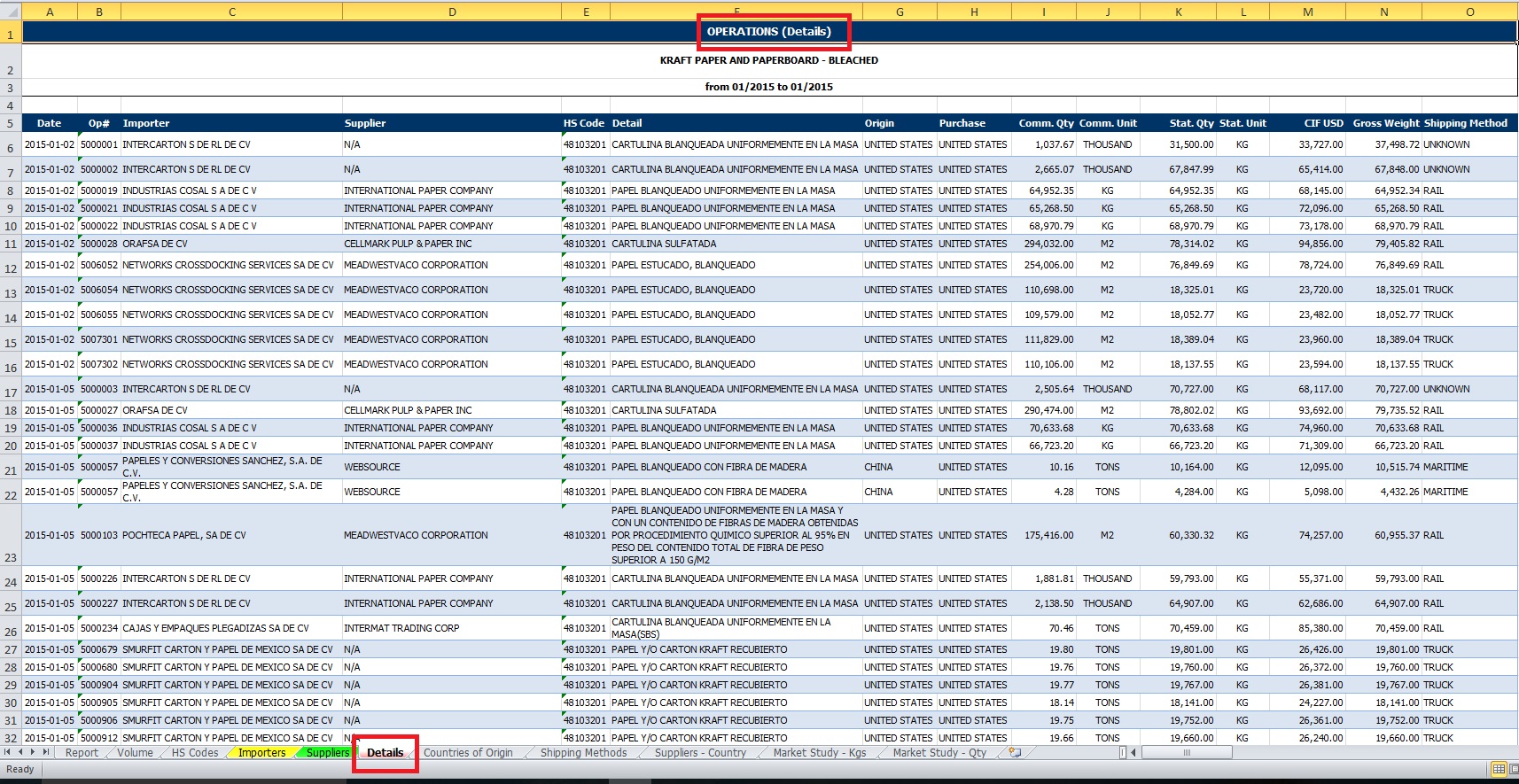Click the next sheet navigation arrow
This screenshot has height=784, width=1519.
[x=33, y=752]
